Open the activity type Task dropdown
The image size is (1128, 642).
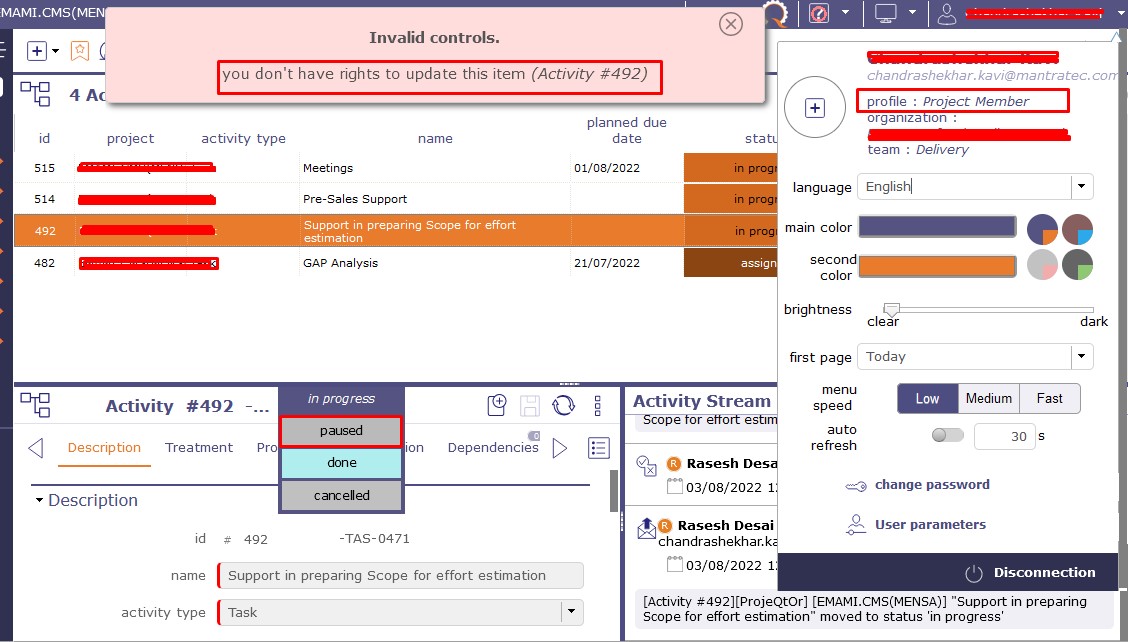click(x=571, y=612)
